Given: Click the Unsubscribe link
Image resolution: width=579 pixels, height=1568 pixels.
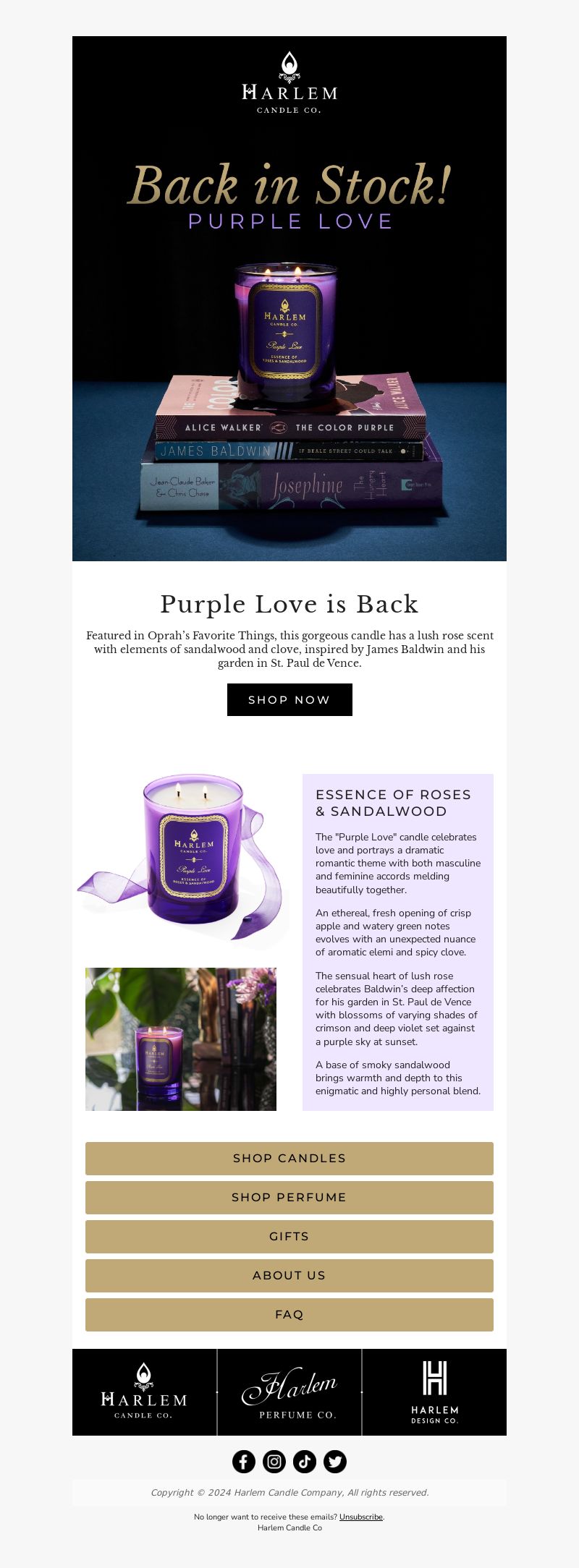Looking at the screenshot, I should coord(360,1517).
